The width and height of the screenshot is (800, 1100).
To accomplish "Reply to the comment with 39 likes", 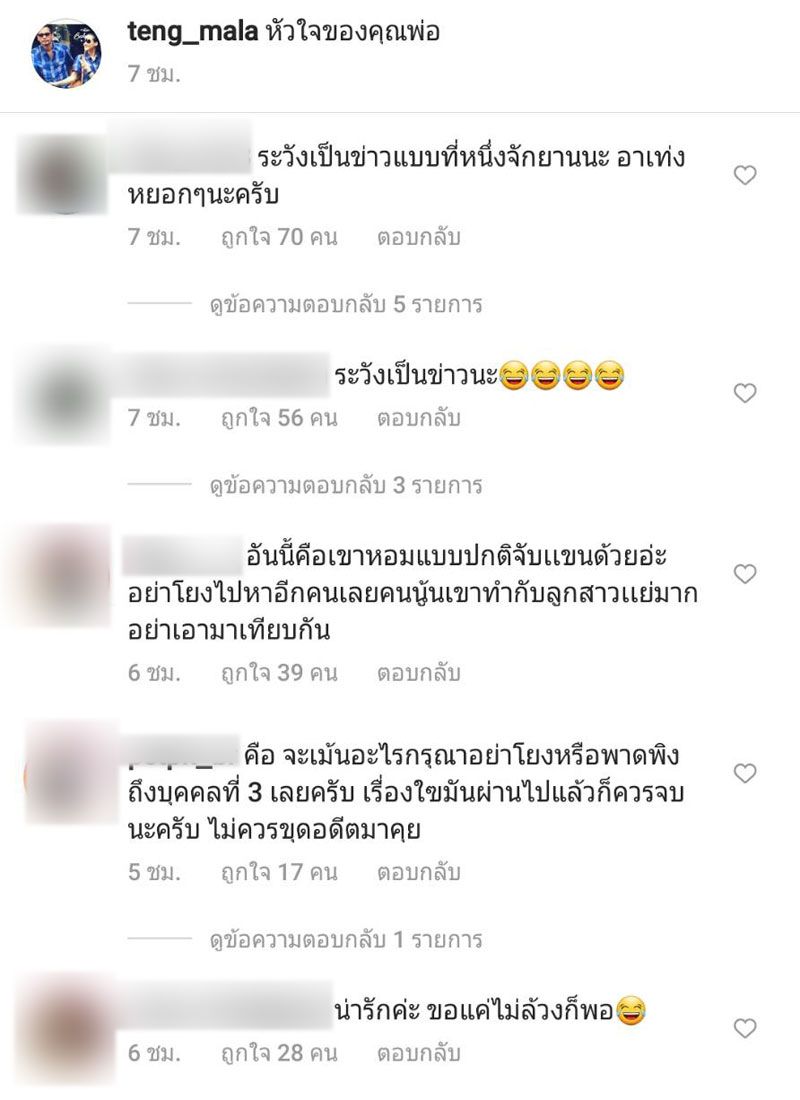I will 419,673.
